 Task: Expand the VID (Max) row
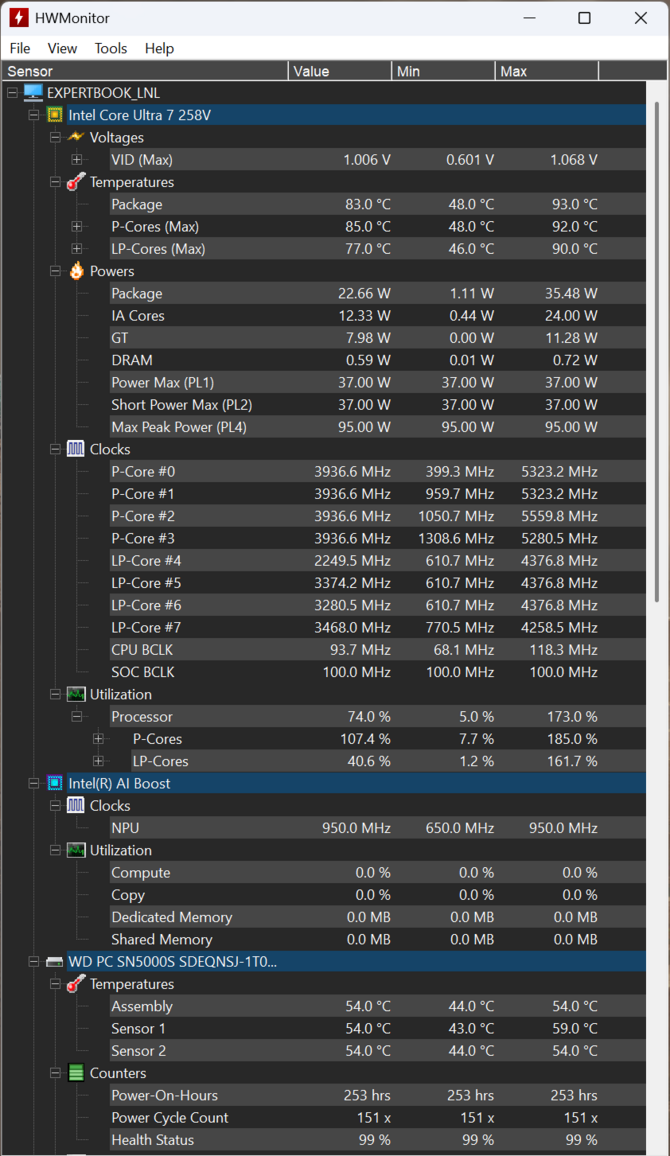(x=76, y=159)
